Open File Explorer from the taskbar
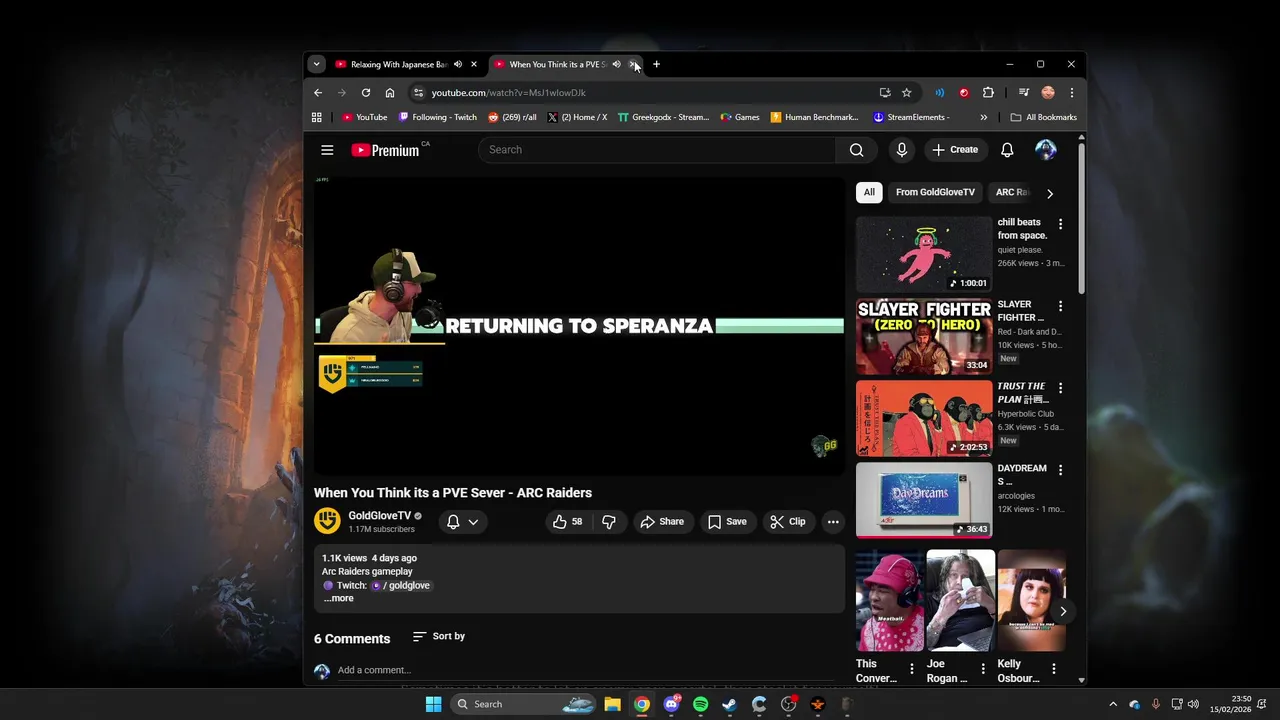Viewport: 1280px width, 720px height. (612, 704)
